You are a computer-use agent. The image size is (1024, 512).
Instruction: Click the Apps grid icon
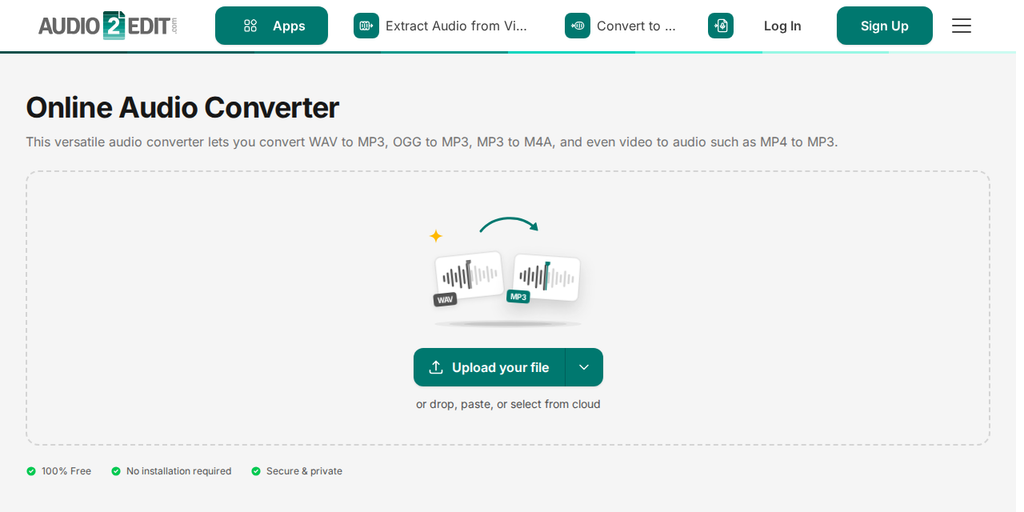click(x=250, y=26)
